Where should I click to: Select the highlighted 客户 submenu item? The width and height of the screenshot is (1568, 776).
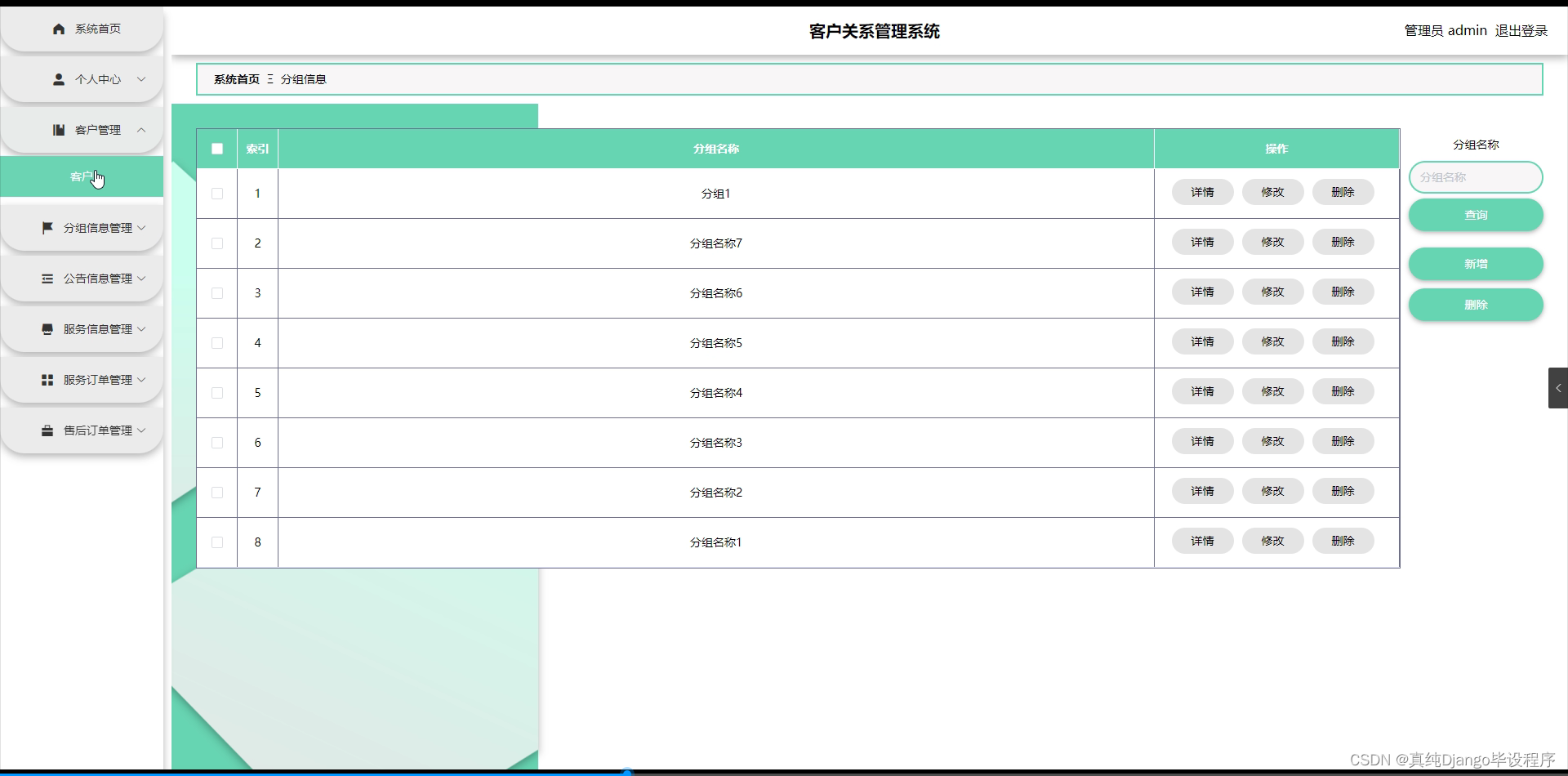pyautogui.click(x=82, y=176)
